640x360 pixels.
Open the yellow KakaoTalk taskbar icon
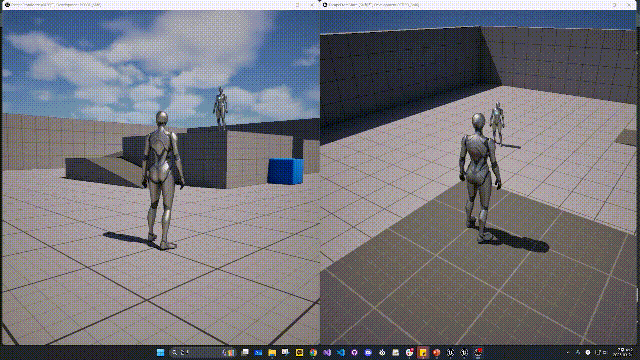pos(299,353)
